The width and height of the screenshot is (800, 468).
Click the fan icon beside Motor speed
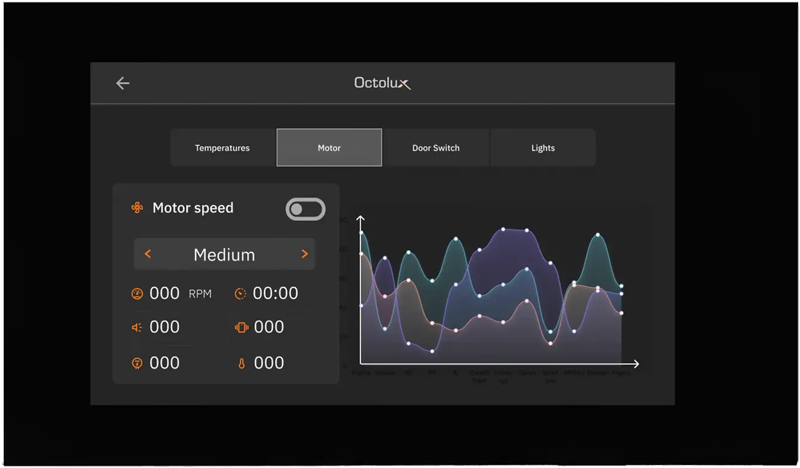137,208
